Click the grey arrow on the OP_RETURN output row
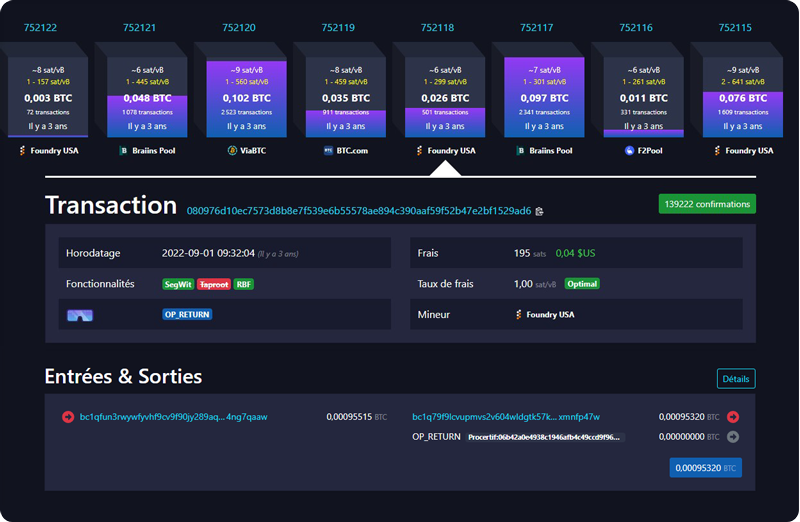The width and height of the screenshot is (800, 522). click(x=733, y=437)
